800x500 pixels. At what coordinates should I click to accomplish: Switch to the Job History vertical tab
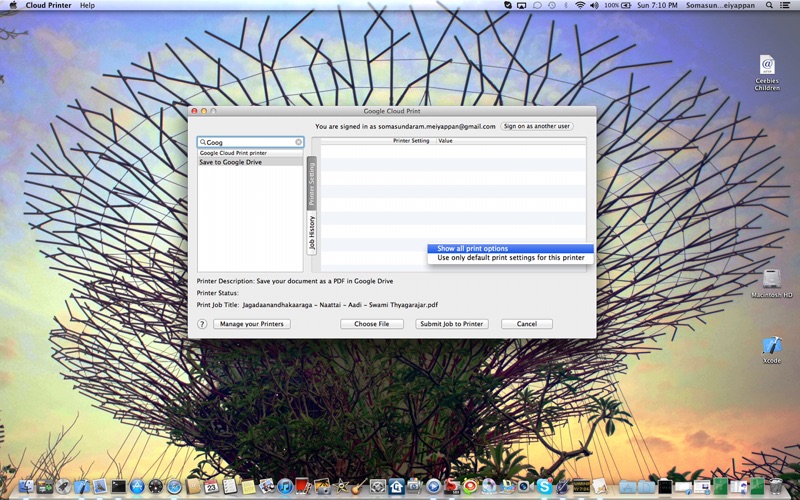coord(312,233)
